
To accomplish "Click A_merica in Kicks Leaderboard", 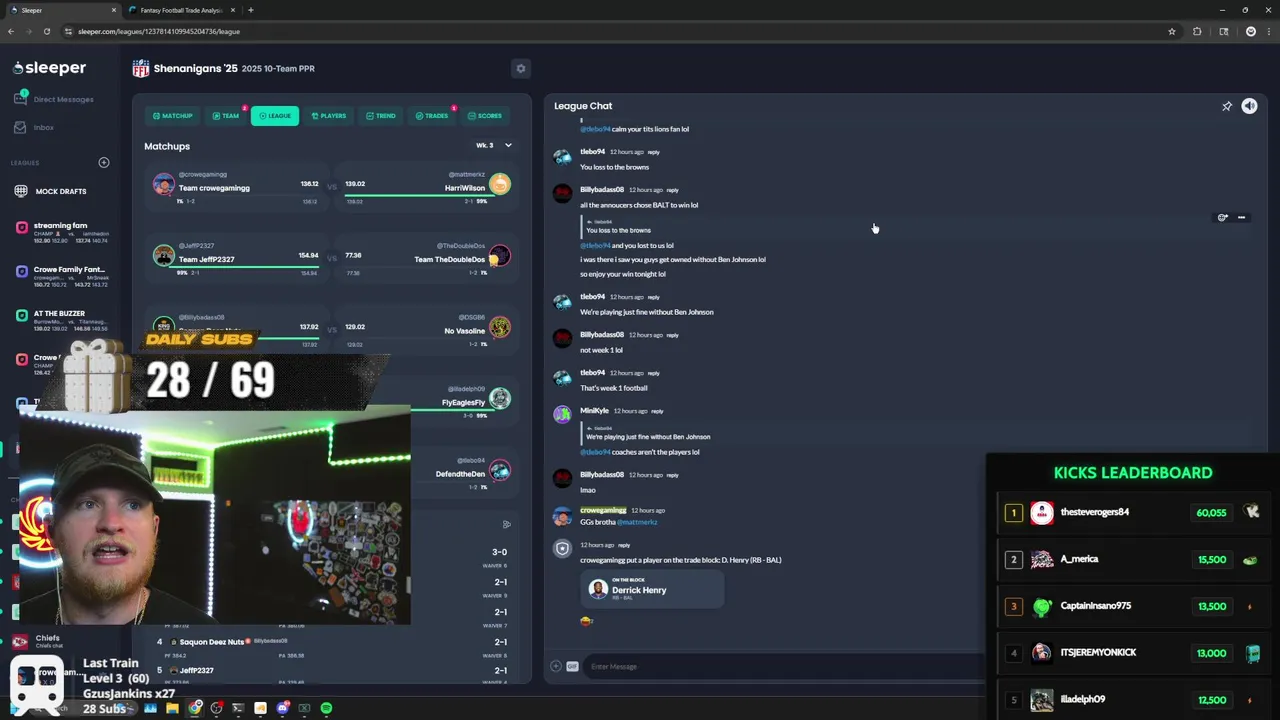I will [x=1079, y=559].
